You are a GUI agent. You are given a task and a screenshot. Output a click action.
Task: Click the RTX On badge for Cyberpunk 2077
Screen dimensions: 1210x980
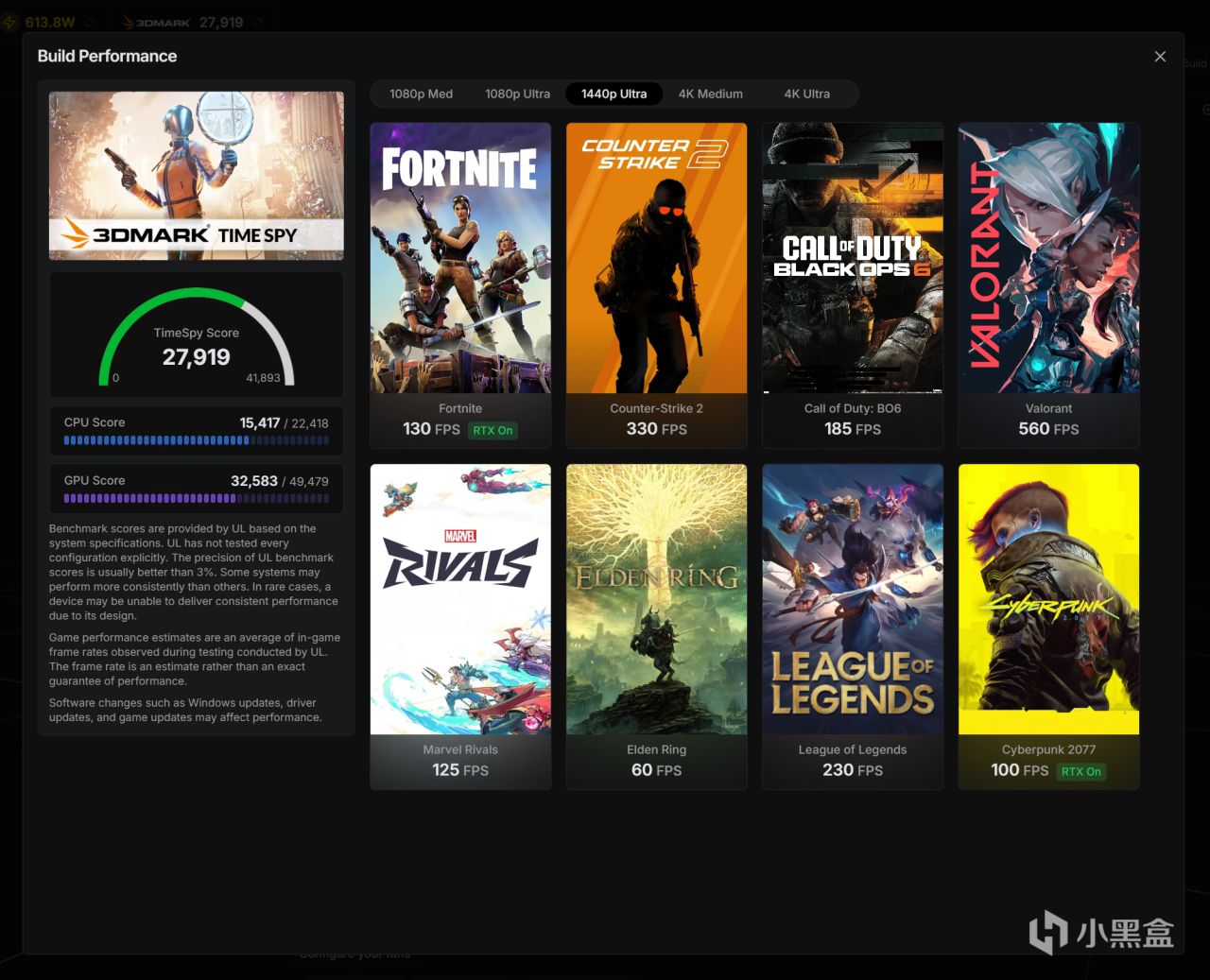(1081, 771)
